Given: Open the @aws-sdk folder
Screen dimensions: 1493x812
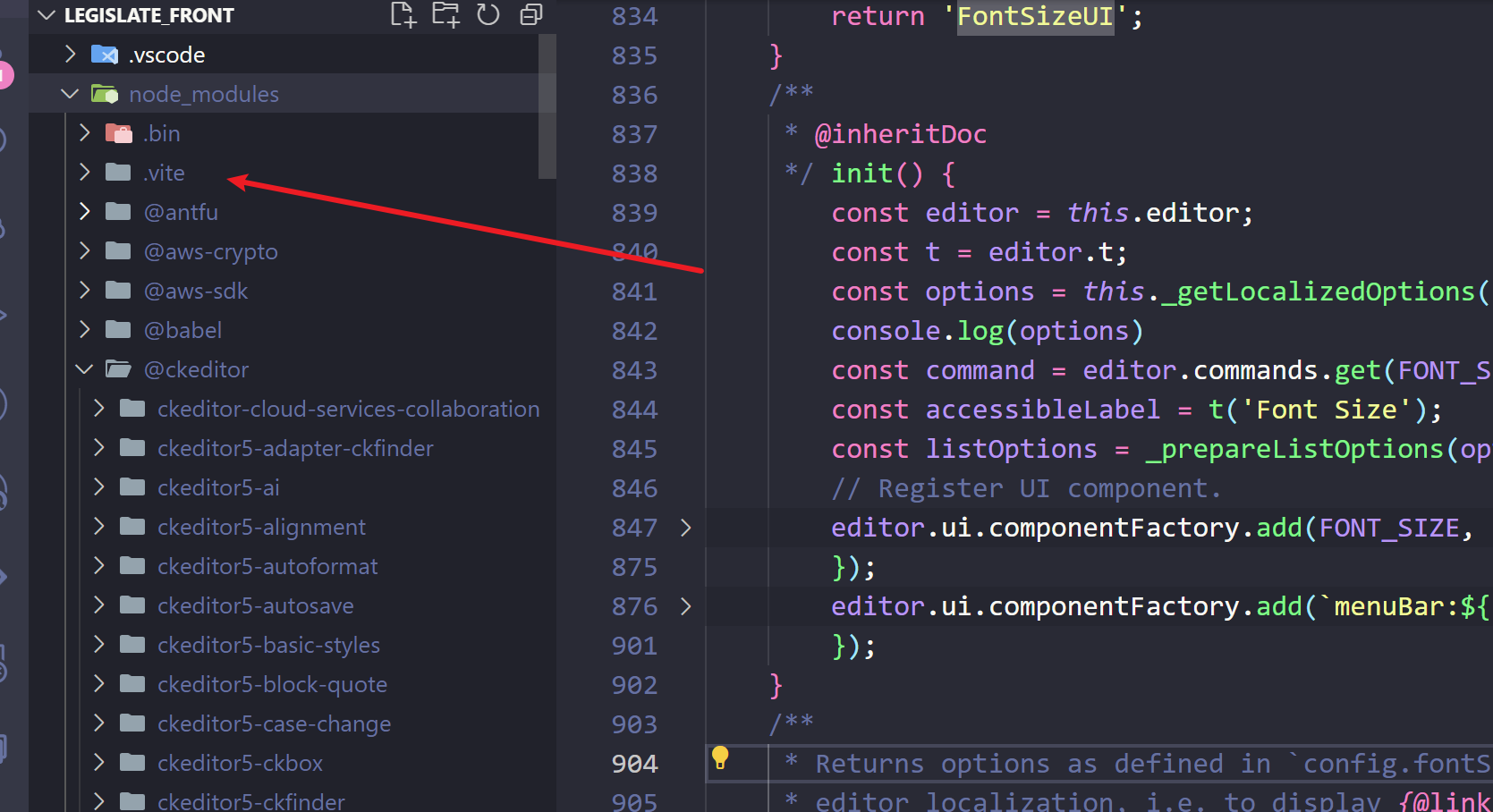Looking at the screenshot, I should 196,291.
